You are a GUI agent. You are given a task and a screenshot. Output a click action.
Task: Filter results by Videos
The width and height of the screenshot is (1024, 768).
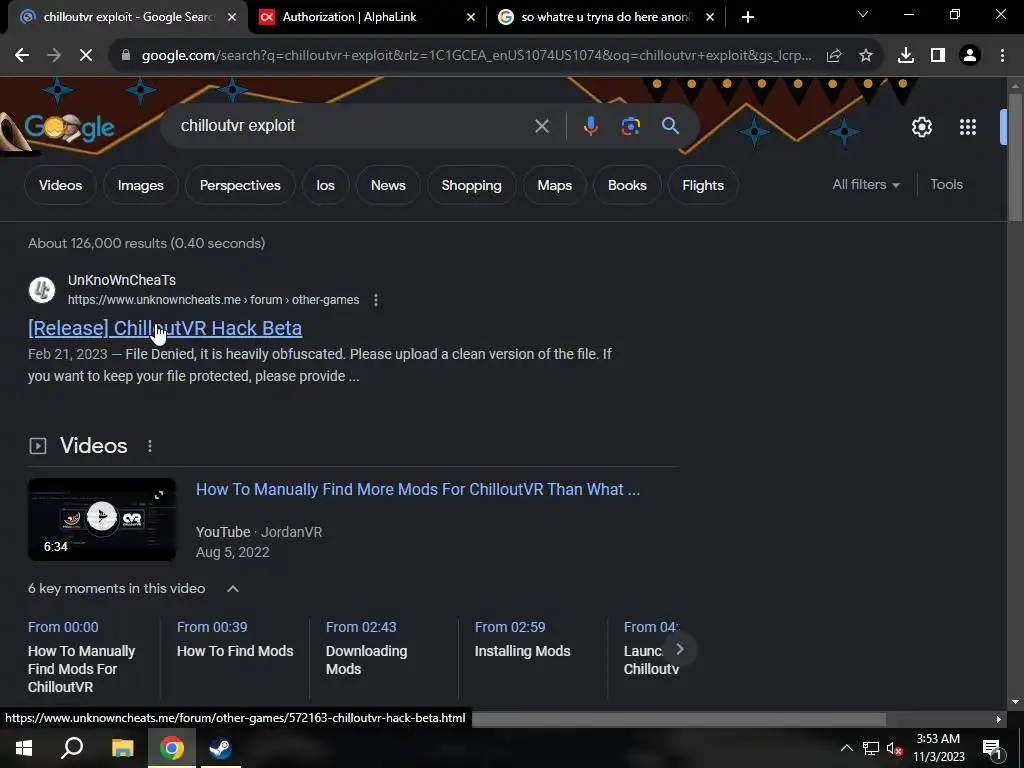pyautogui.click(x=60, y=185)
